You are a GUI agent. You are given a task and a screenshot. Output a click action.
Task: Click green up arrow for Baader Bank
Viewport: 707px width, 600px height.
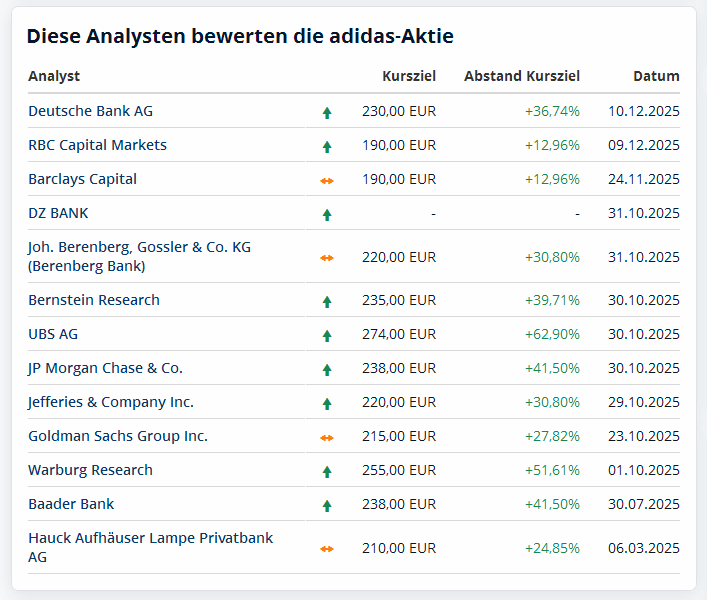coord(327,506)
